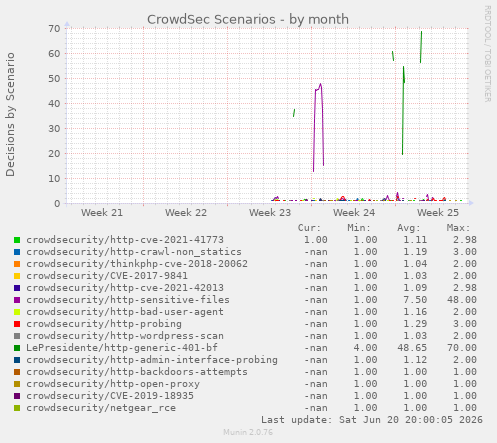The width and height of the screenshot is (497, 443).
Task: Click the label crowdsecurity/CVE-2019-18935
Action: 110,396
